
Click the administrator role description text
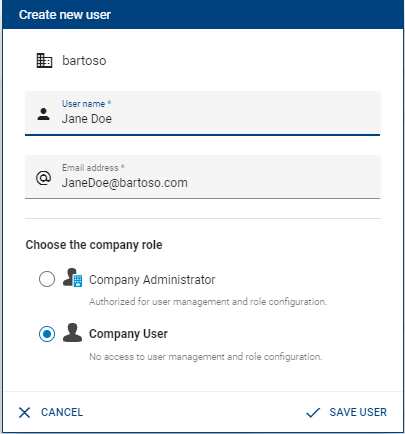208,302
